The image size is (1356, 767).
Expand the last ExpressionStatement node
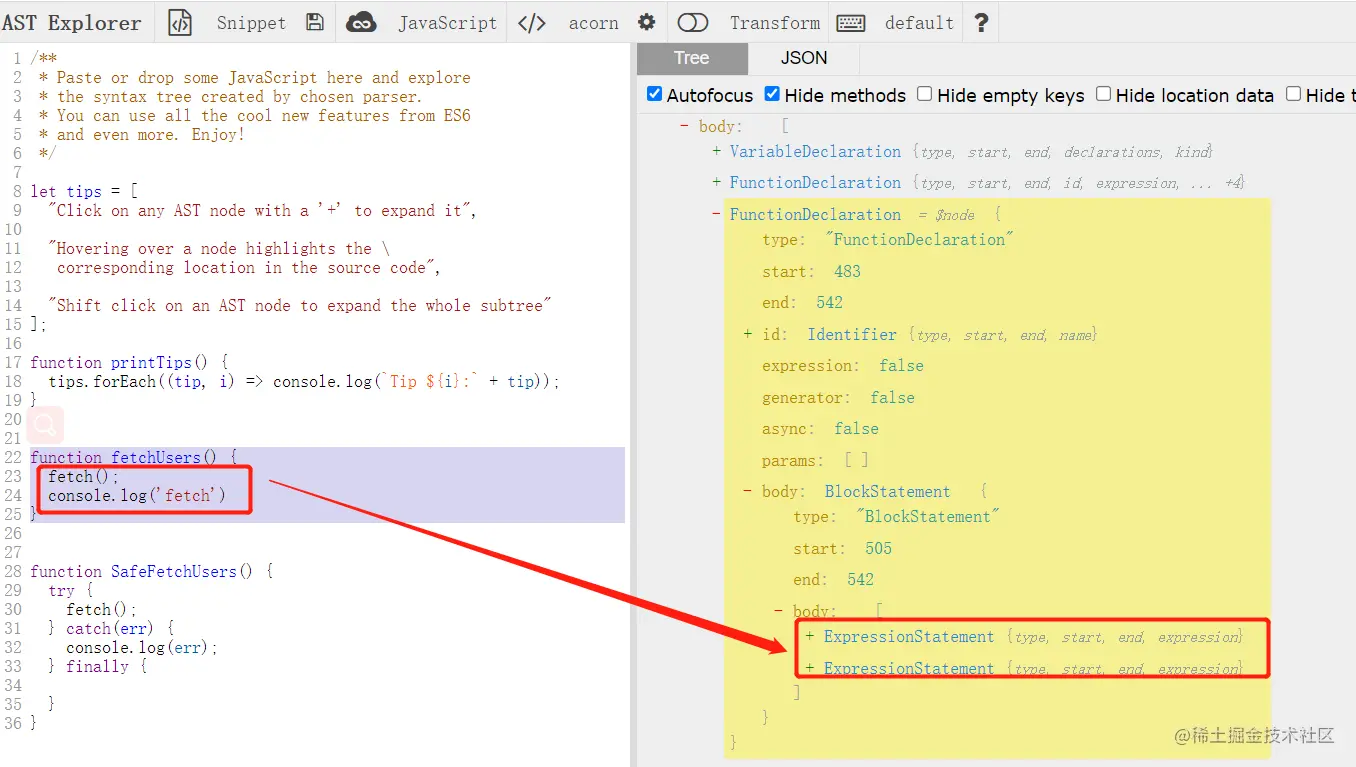tap(810, 668)
